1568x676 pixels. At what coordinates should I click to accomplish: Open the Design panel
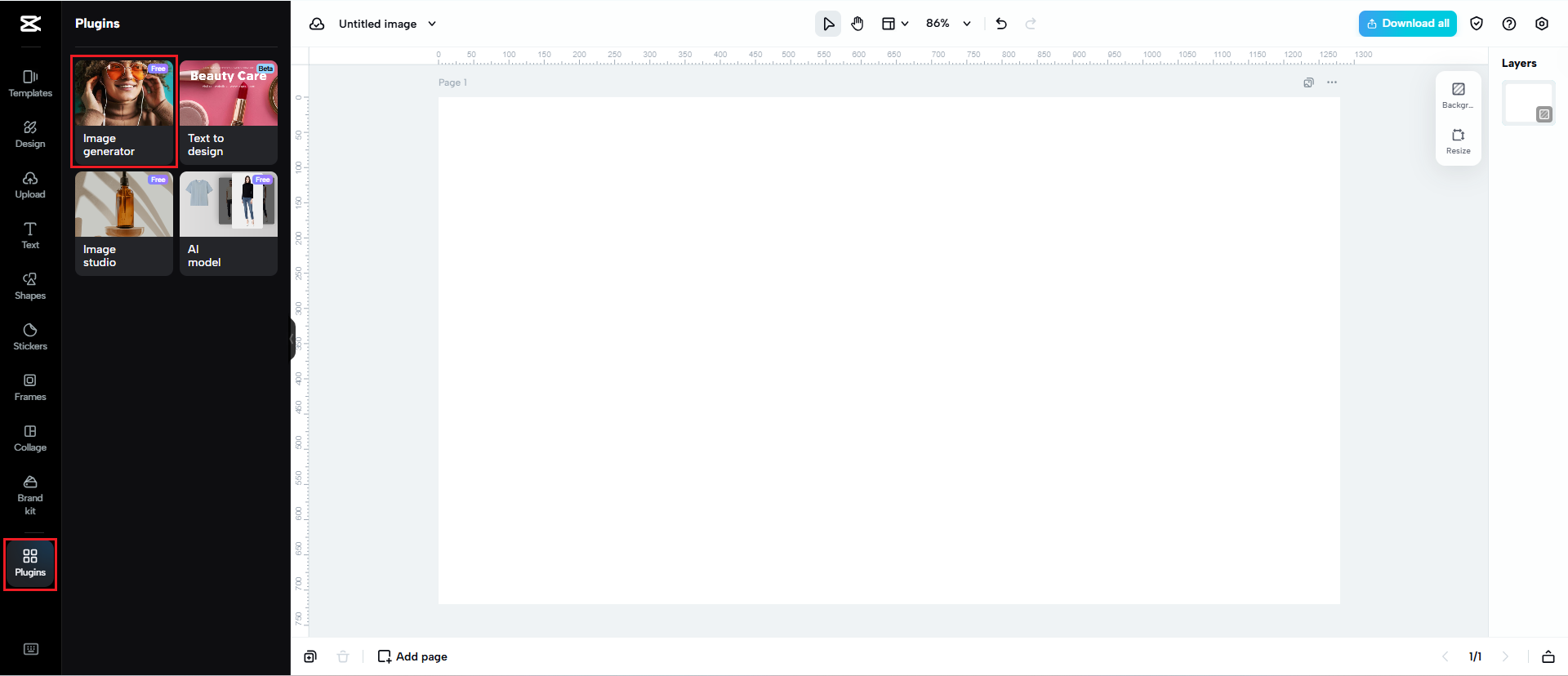[x=30, y=134]
